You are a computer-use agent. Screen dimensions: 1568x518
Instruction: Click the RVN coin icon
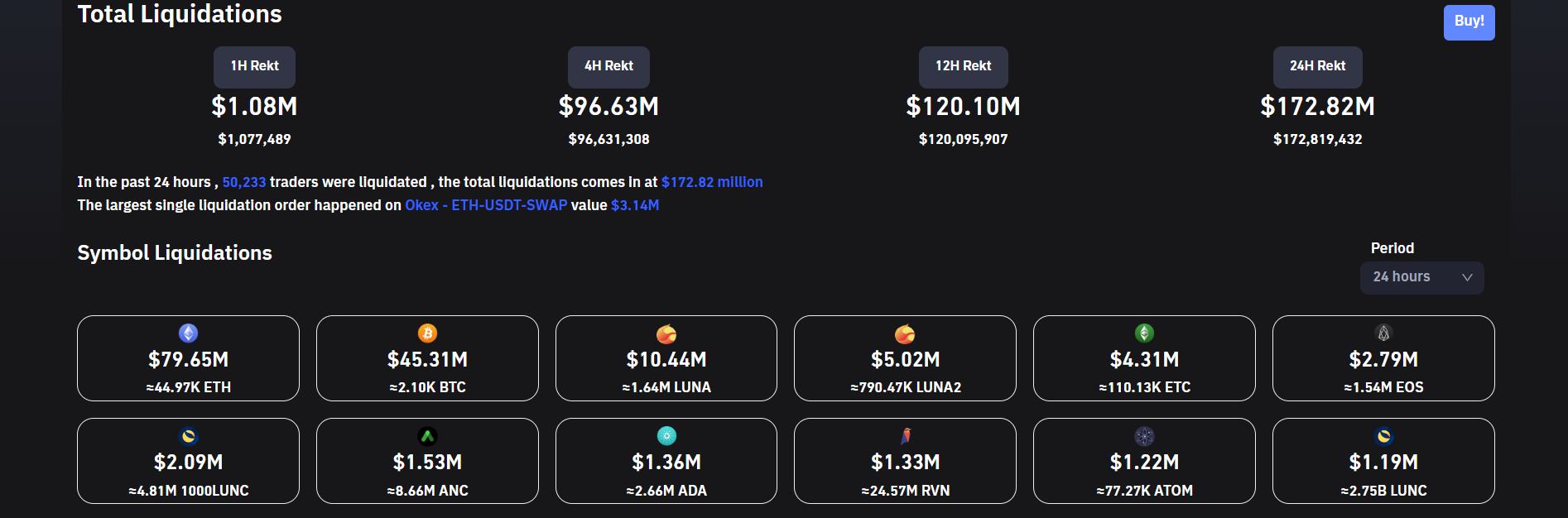905,436
